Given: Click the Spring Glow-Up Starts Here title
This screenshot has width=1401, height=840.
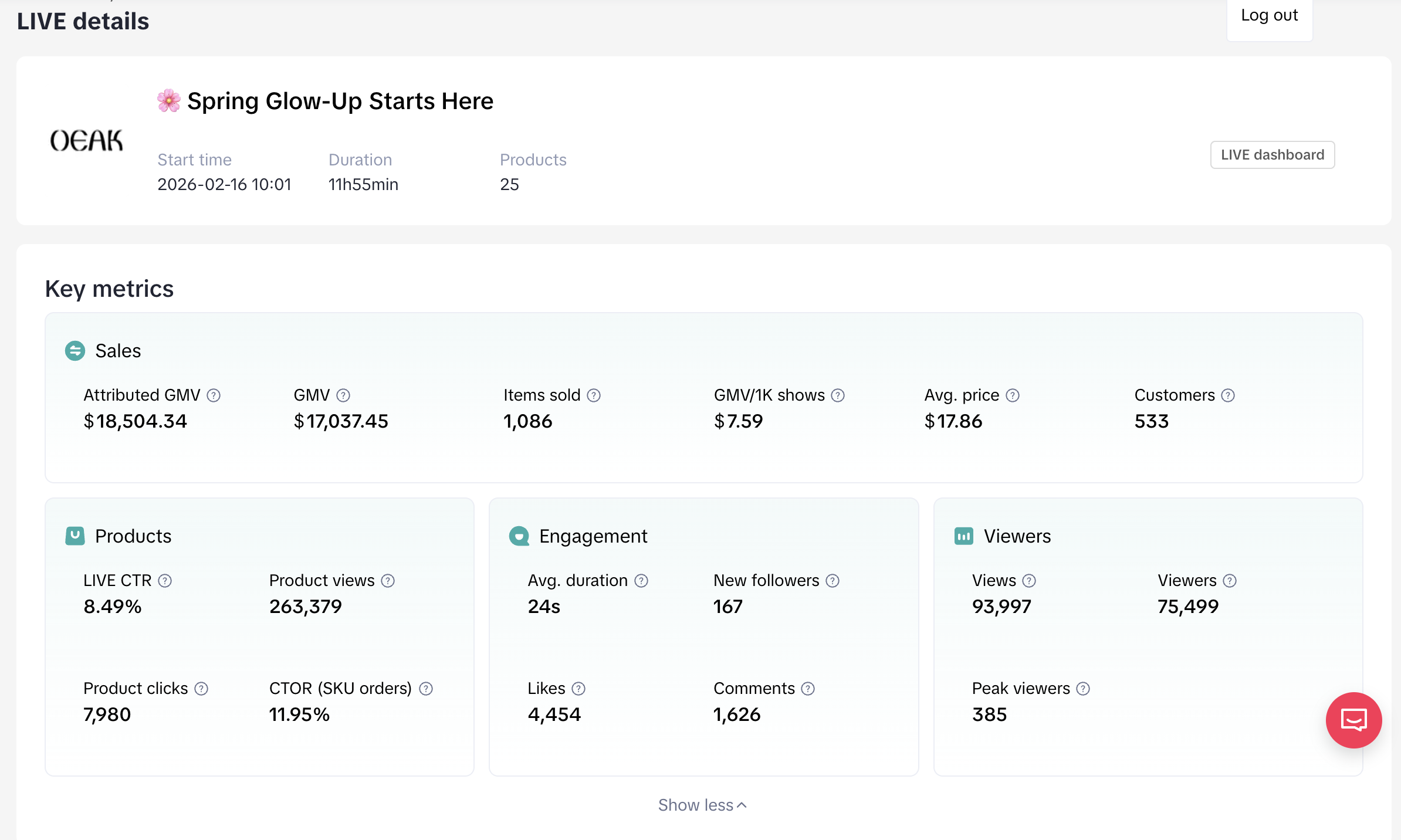Looking at the screenshot, I should [340, 101].
